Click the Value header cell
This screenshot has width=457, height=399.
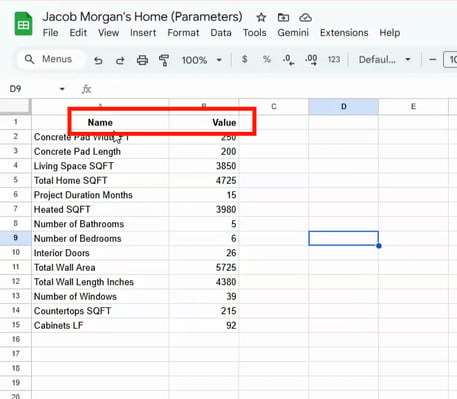[x=204, y=122]
